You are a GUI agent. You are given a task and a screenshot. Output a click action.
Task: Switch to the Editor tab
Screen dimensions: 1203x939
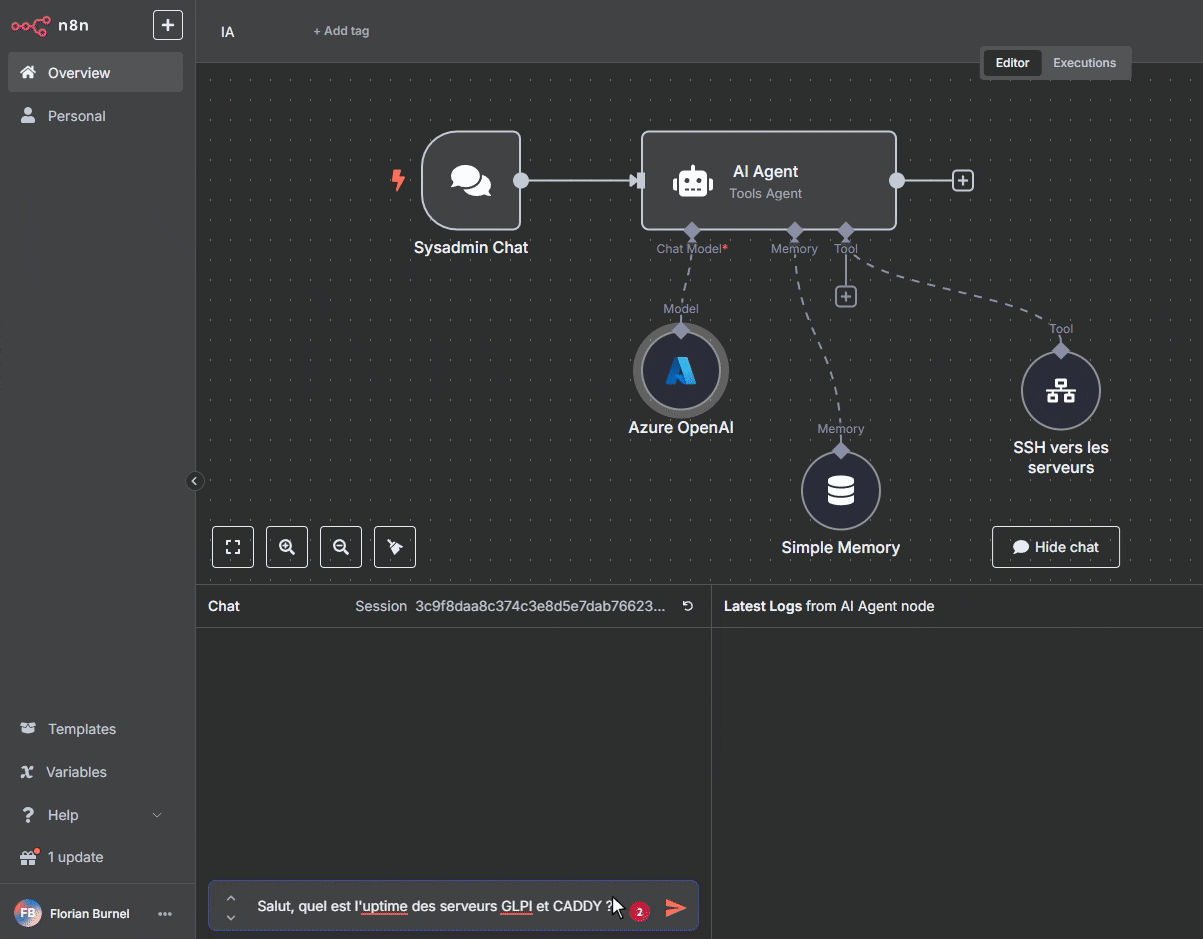1012,63
